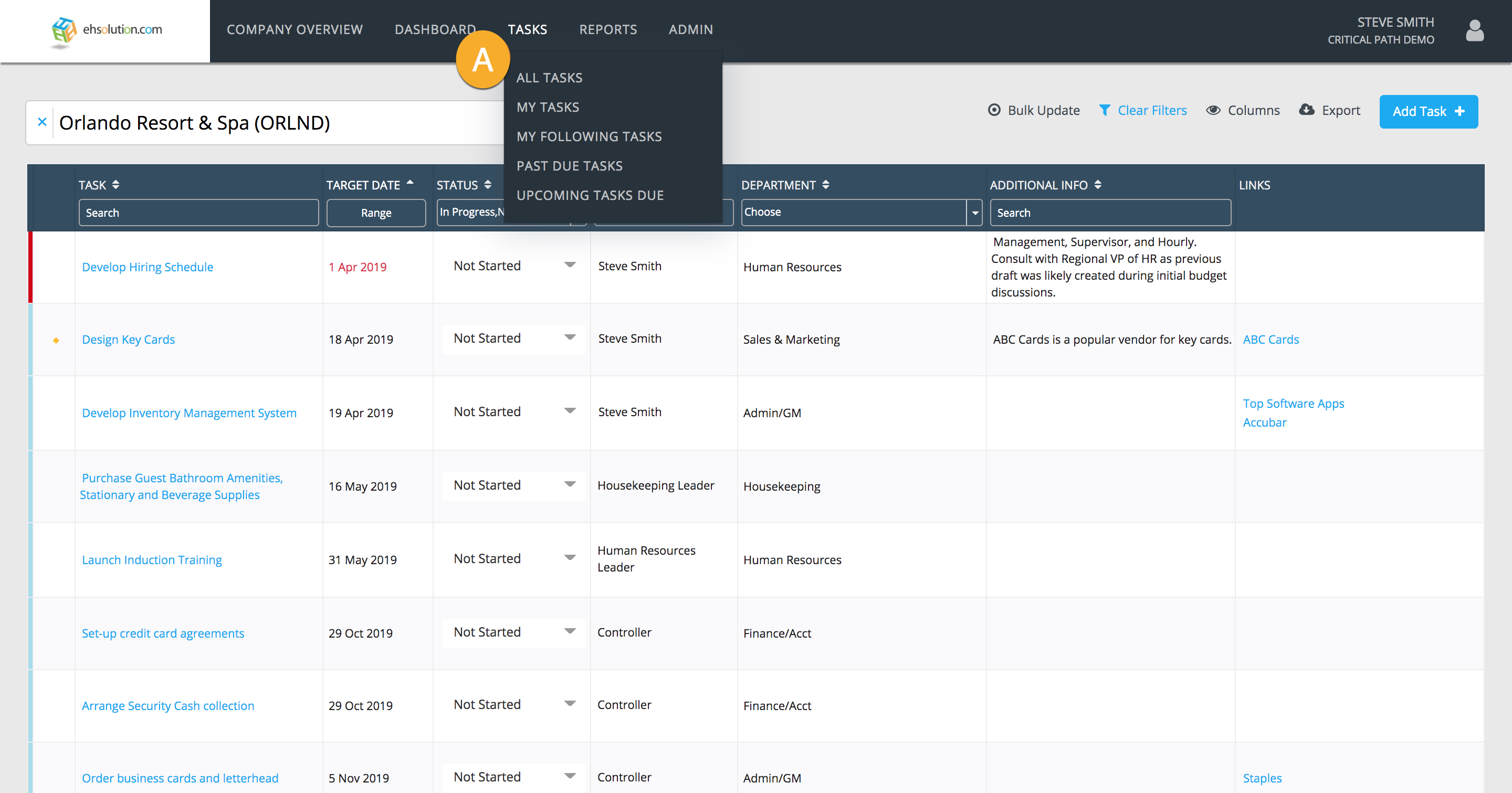Screen dimensions: 1512x793
Task: Click the Export cloud download icon
Action: click(1306, 110)
